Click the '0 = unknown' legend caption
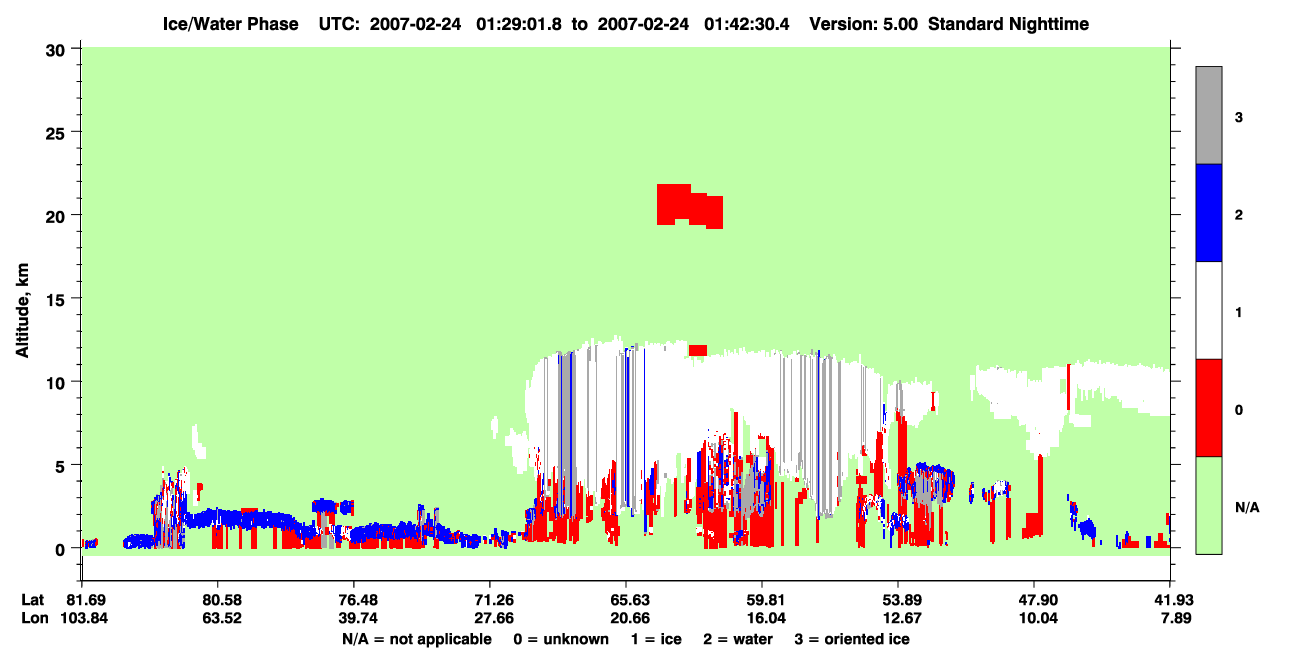 pyautogui.click(x=561, y=639)
